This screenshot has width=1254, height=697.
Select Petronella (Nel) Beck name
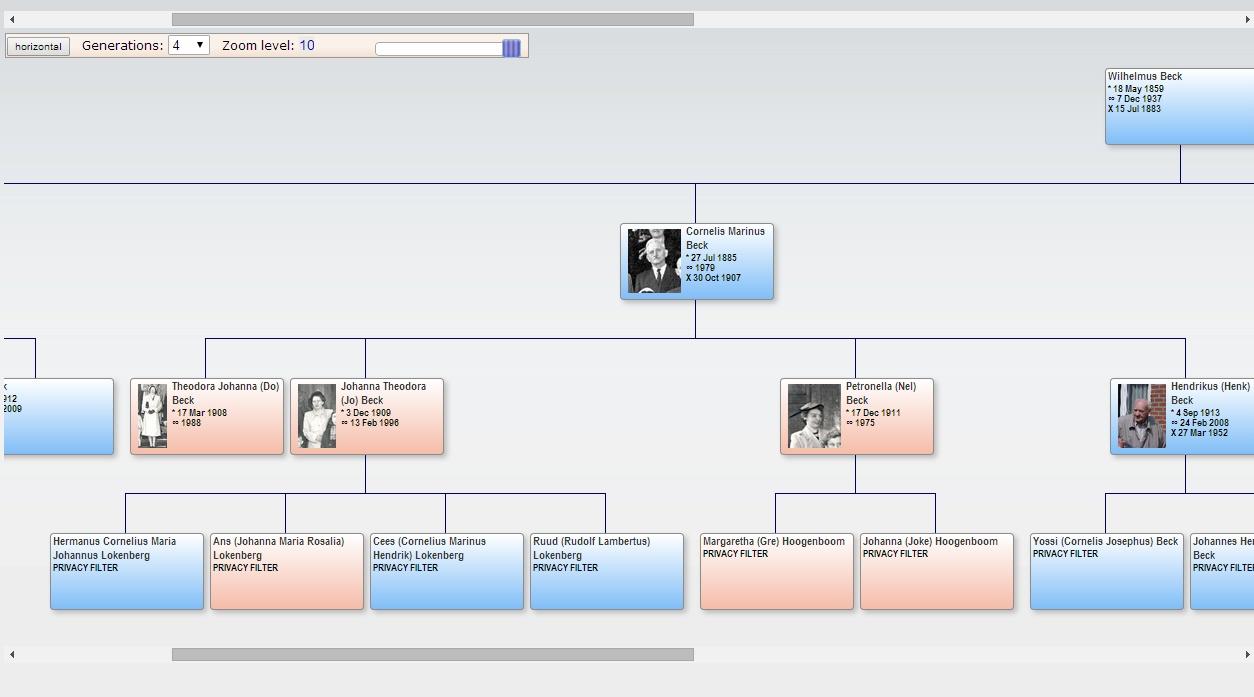(x=881, y=393)
